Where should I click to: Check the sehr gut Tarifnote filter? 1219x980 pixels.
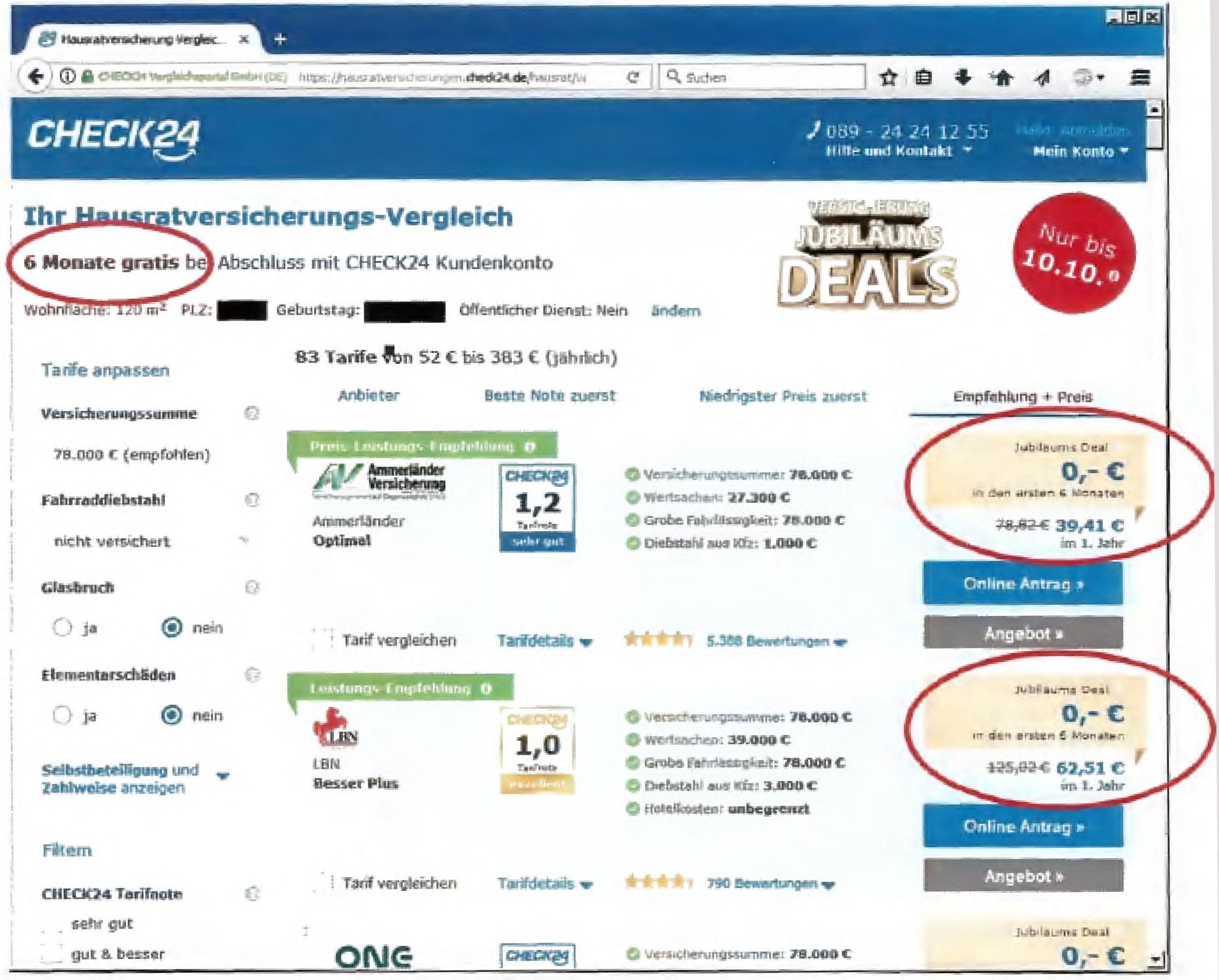[52, 925]
